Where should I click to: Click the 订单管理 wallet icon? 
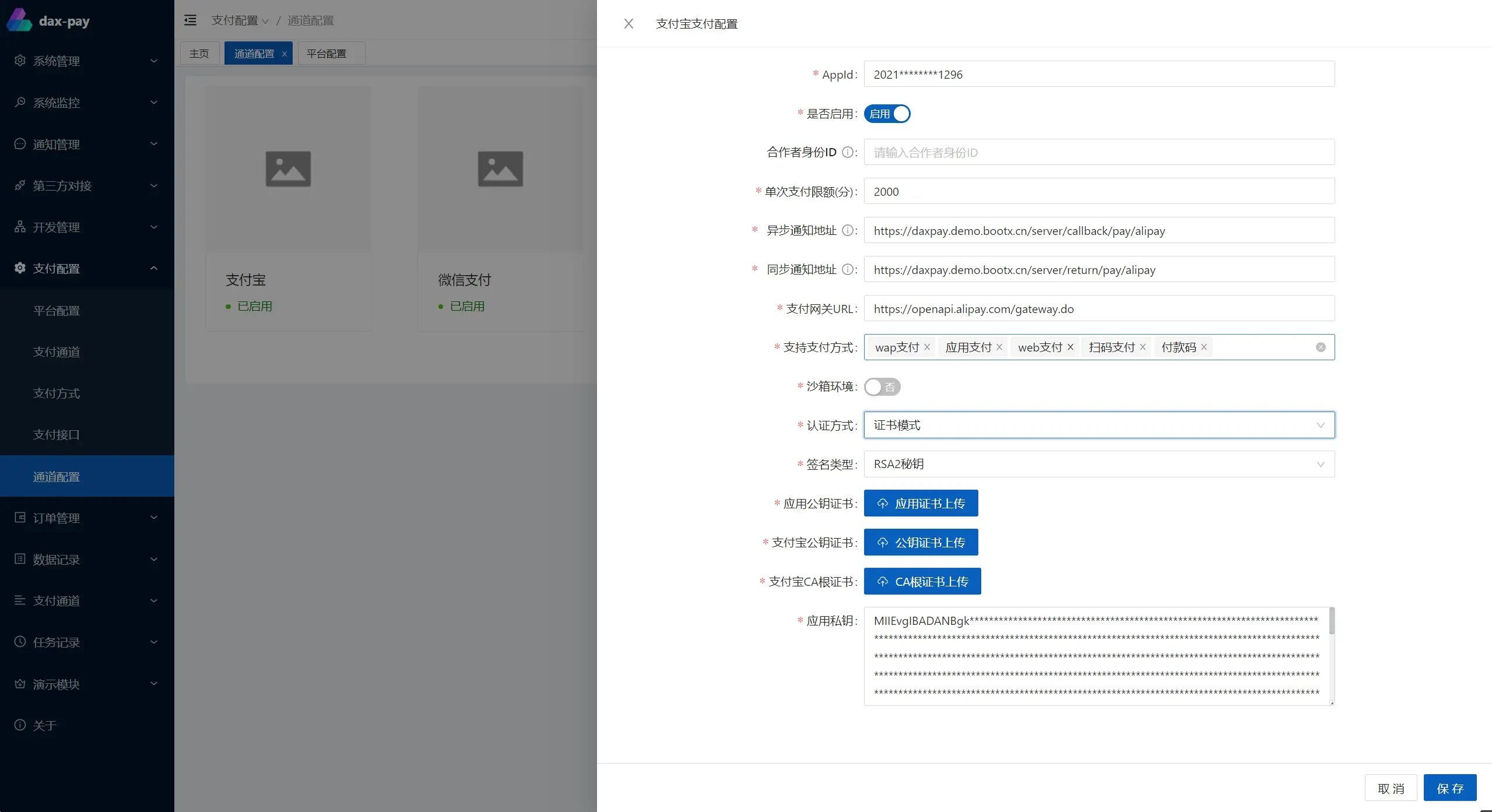click(x=20, y=518)
